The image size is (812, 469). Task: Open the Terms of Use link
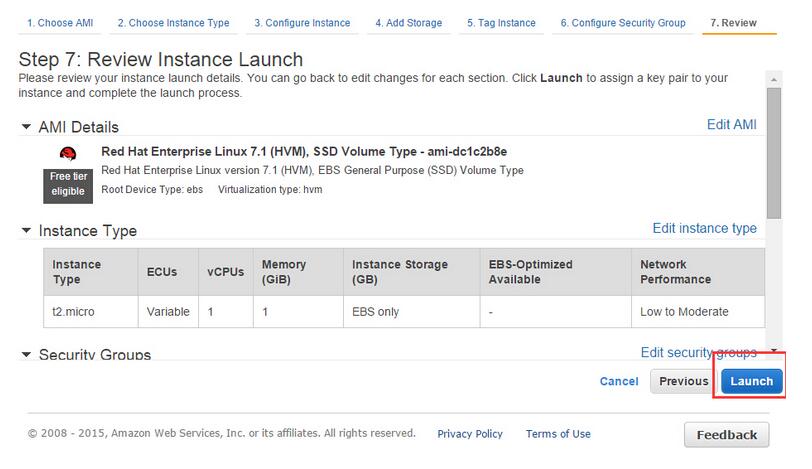click(558, 434)
